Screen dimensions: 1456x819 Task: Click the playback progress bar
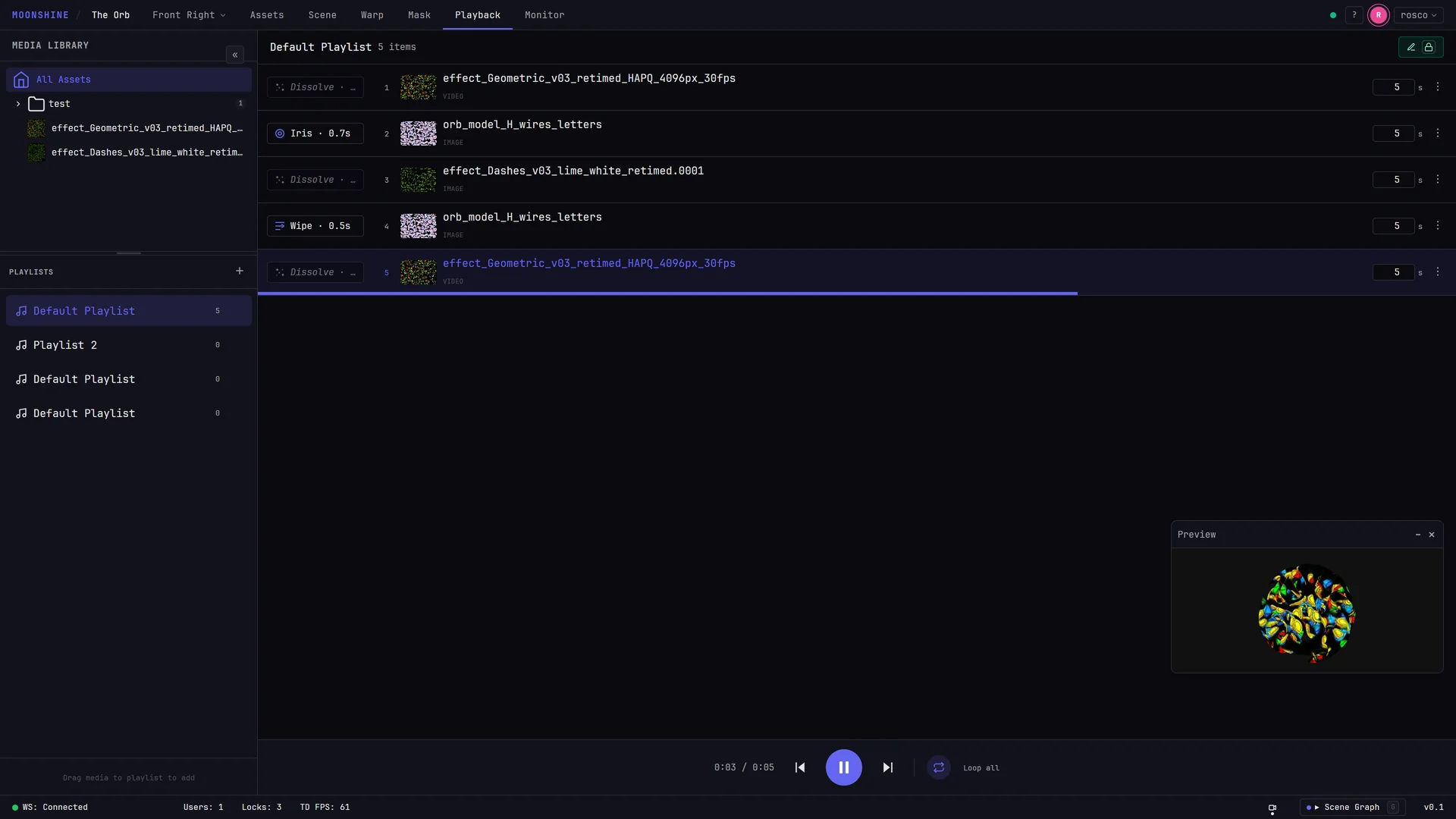[857, 293]
